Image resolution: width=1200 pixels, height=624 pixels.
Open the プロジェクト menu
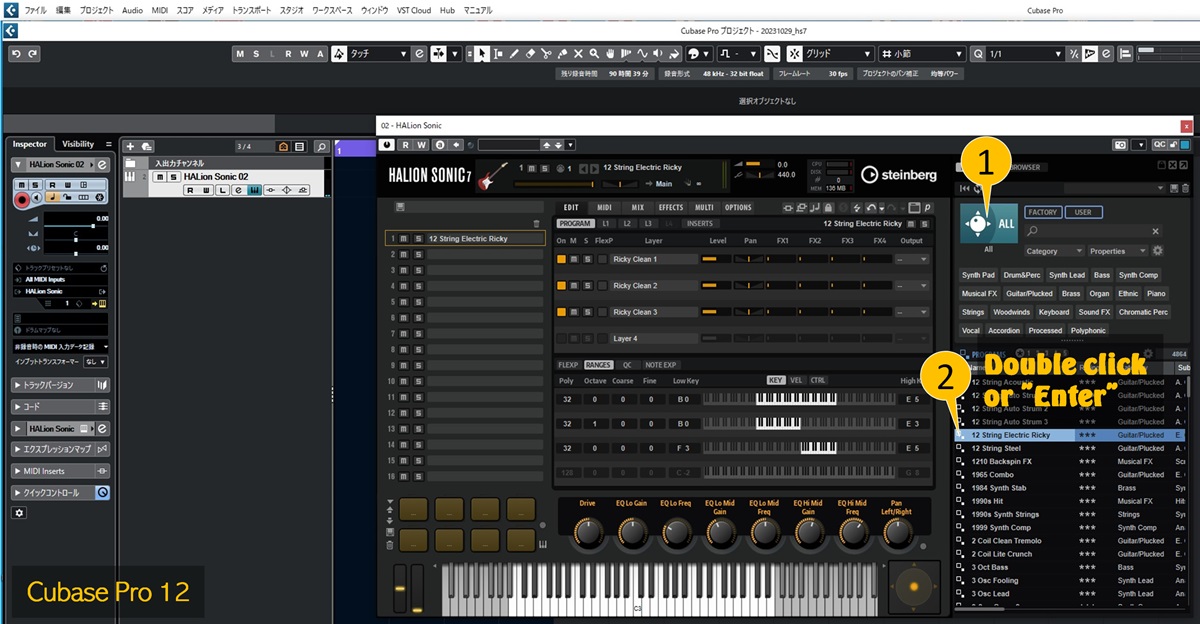pyautogui.click(x=96, y=9)
